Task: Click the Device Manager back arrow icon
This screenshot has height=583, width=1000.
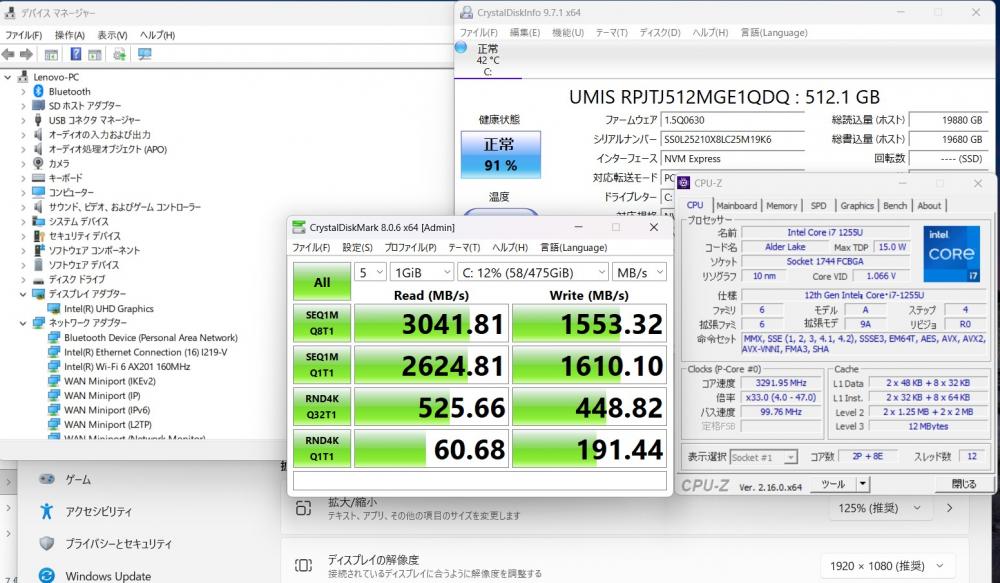Action: click(x=8, y=54)
